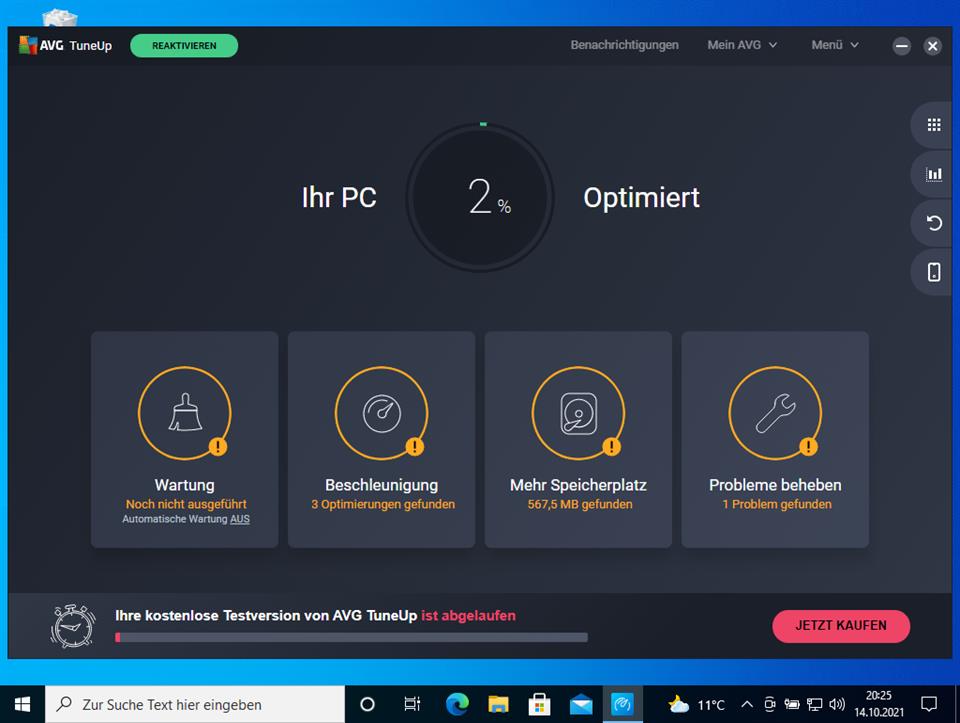Open the Wartung card title

tap(185, 485)
